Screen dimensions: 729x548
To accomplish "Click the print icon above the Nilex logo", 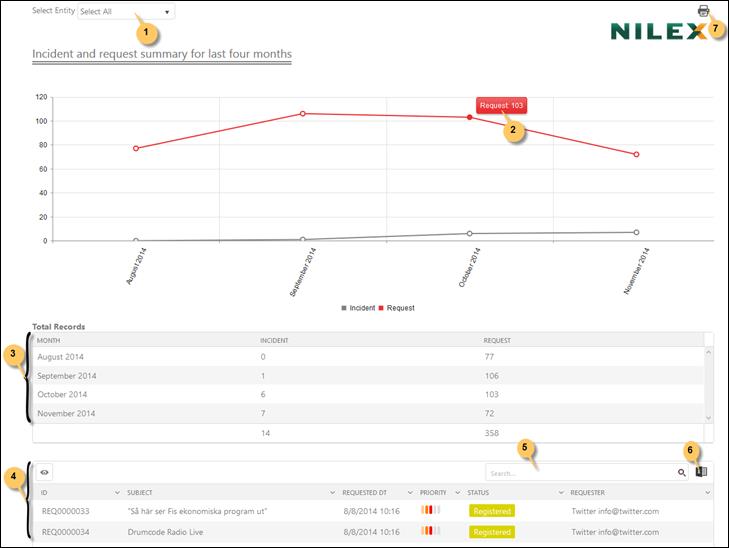I will click(x=703, y=11).
